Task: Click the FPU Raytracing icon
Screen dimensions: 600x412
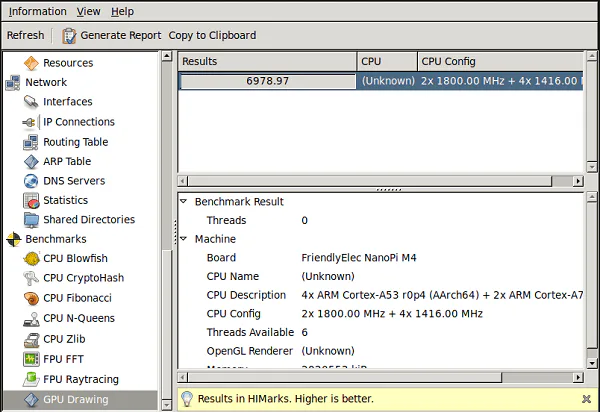Action: click(31, 379)
